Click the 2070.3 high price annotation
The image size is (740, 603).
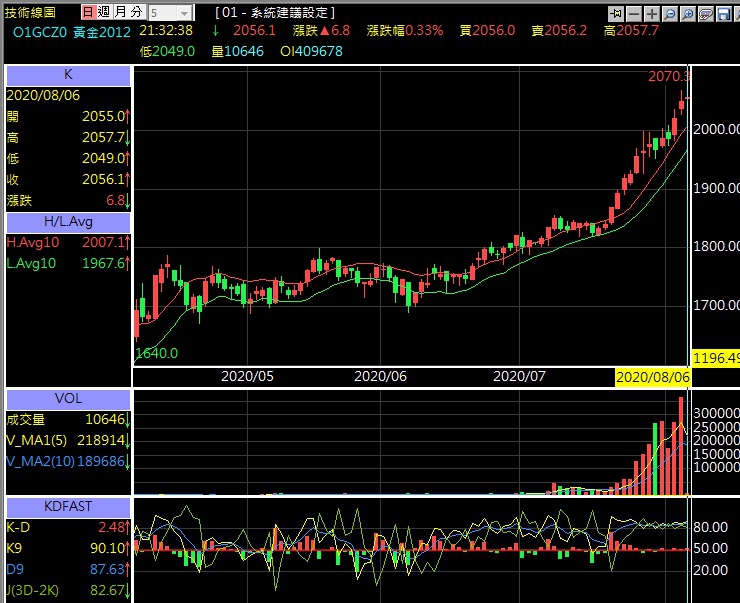[669, 76]
